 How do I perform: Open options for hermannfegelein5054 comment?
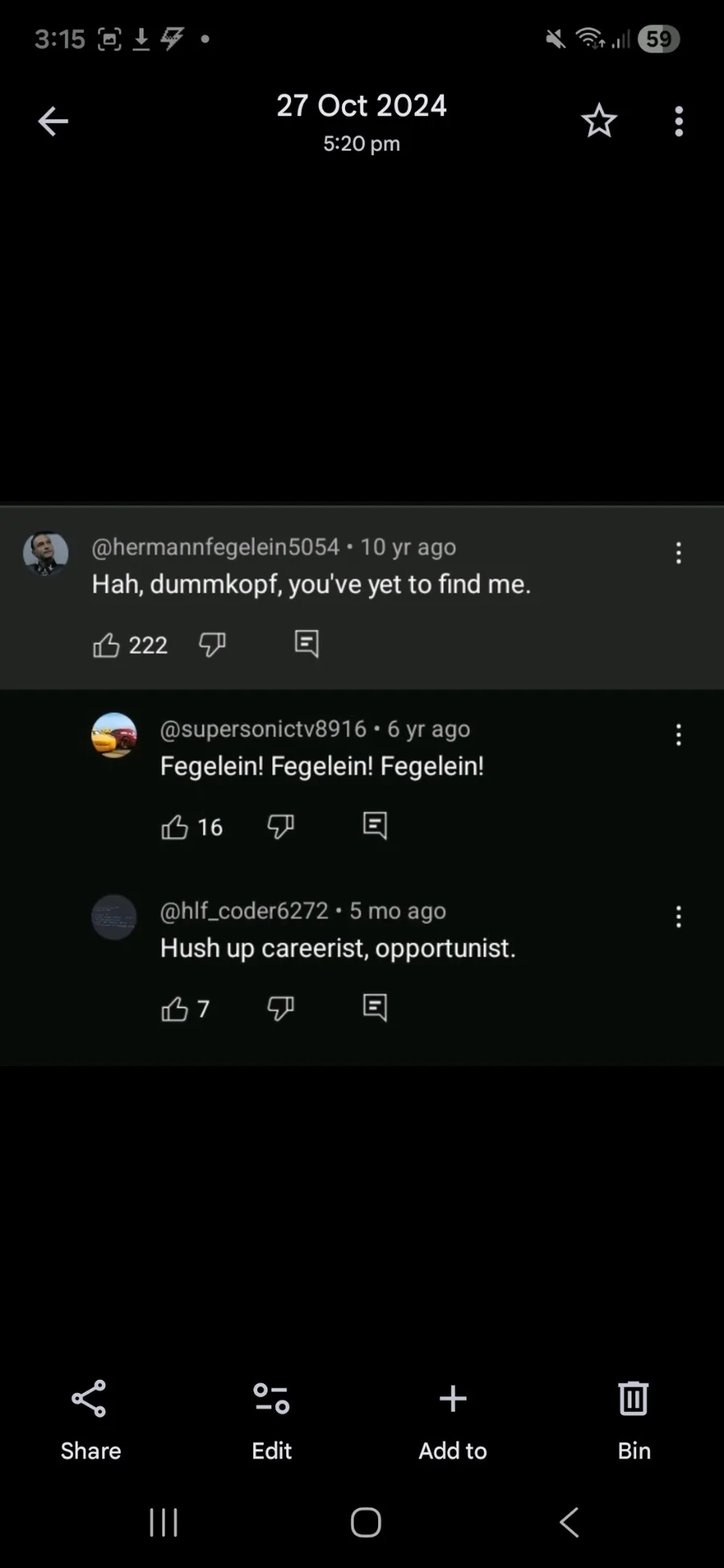click(679, 553)
